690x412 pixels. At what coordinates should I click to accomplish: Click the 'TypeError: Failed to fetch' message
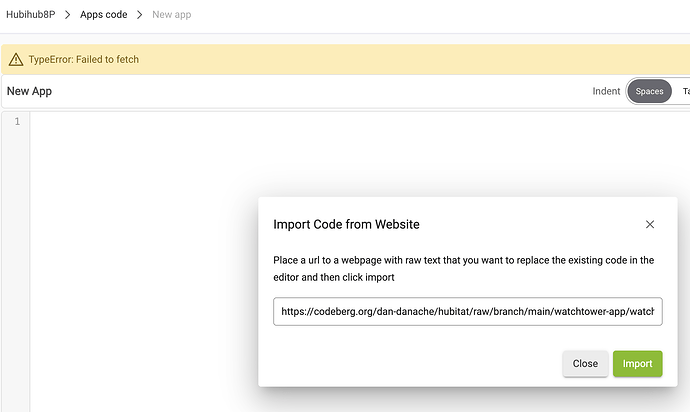84,59
